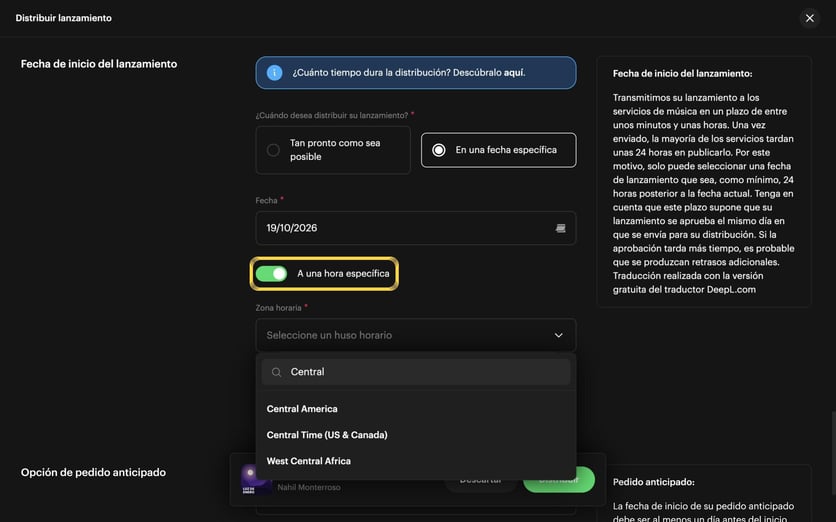Select 'Tan pronto como sea posible' option
The height and width of the screenshot is (522, 836).
pyautogui.click(x=333, y=150)
